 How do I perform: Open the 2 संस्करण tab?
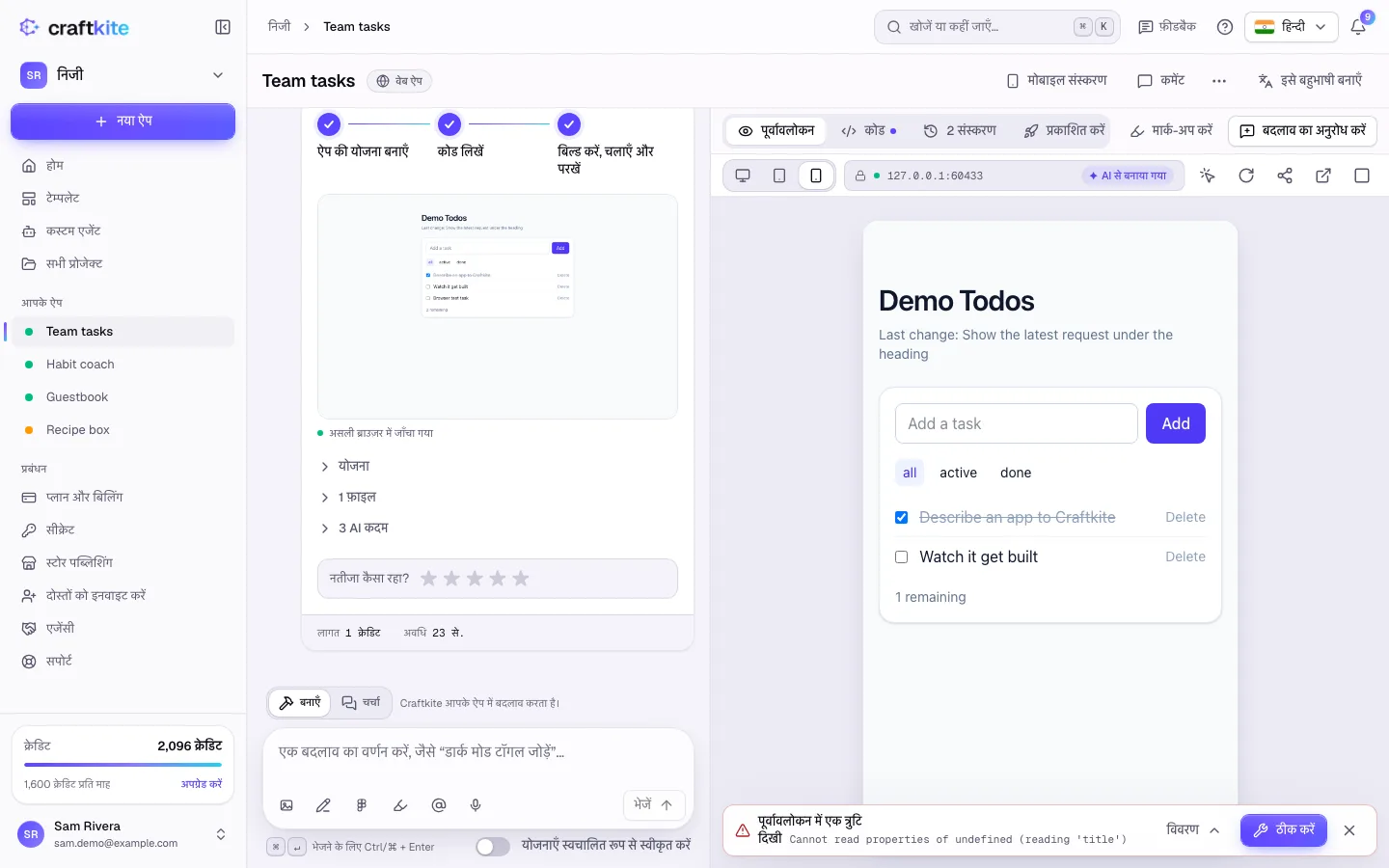click(x=960, y=130)
